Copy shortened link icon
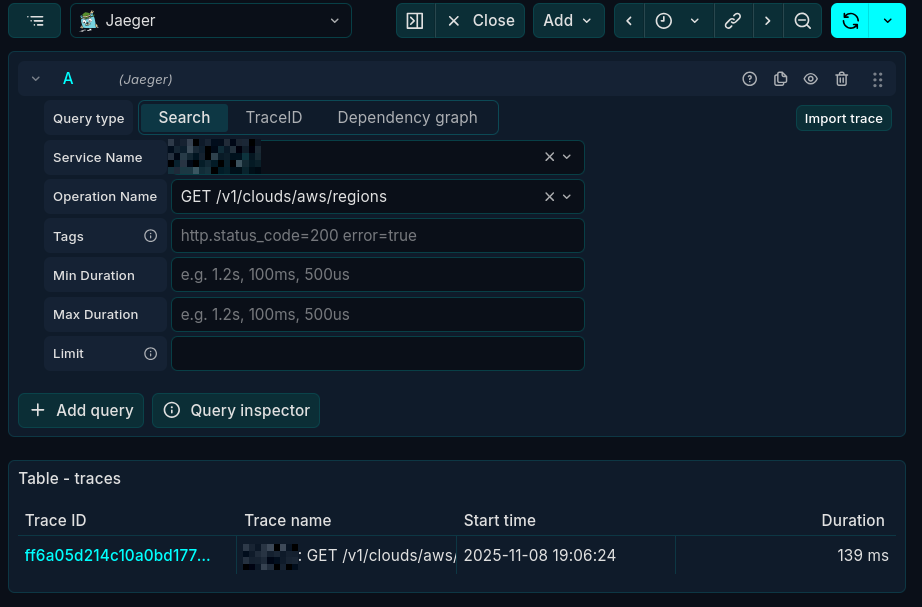 [x=733, y=20]
